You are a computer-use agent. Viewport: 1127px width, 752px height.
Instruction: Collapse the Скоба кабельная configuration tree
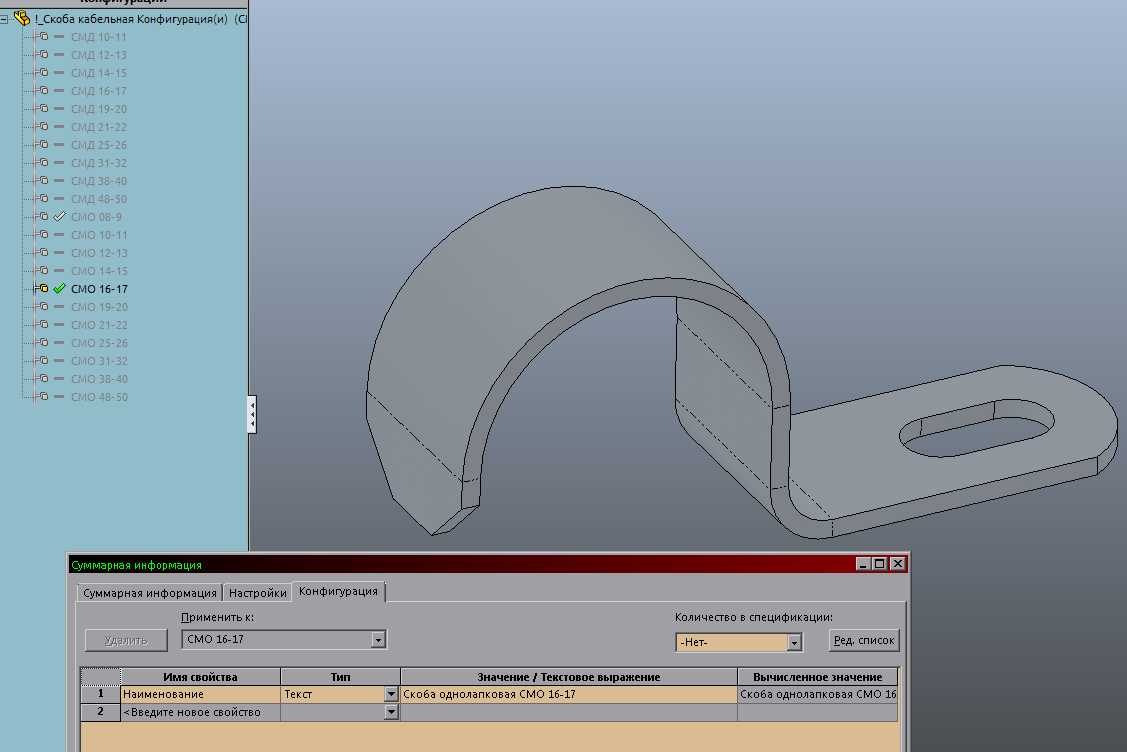[x=4, y=19]
